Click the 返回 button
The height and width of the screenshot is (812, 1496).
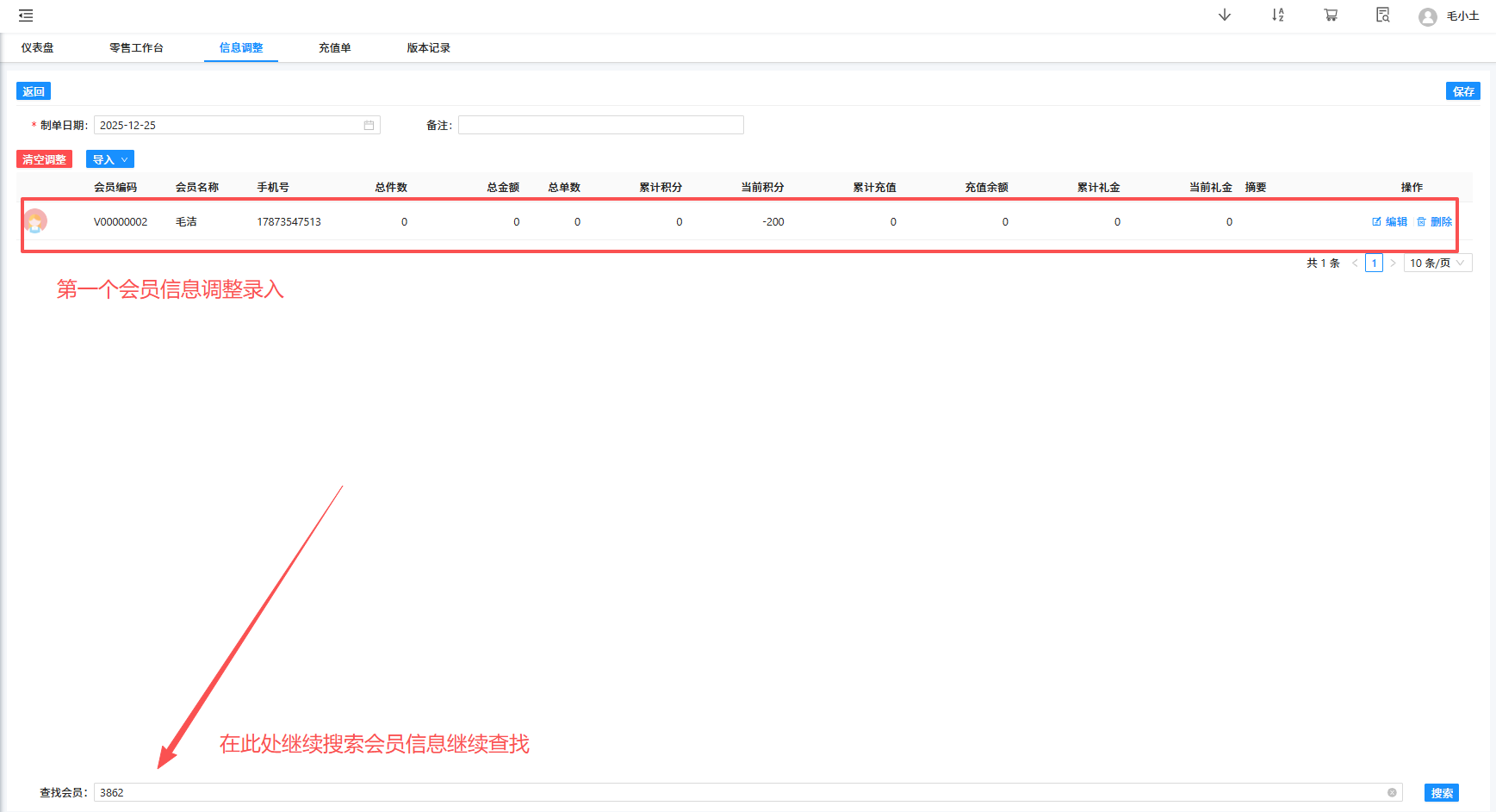[34, 91]
